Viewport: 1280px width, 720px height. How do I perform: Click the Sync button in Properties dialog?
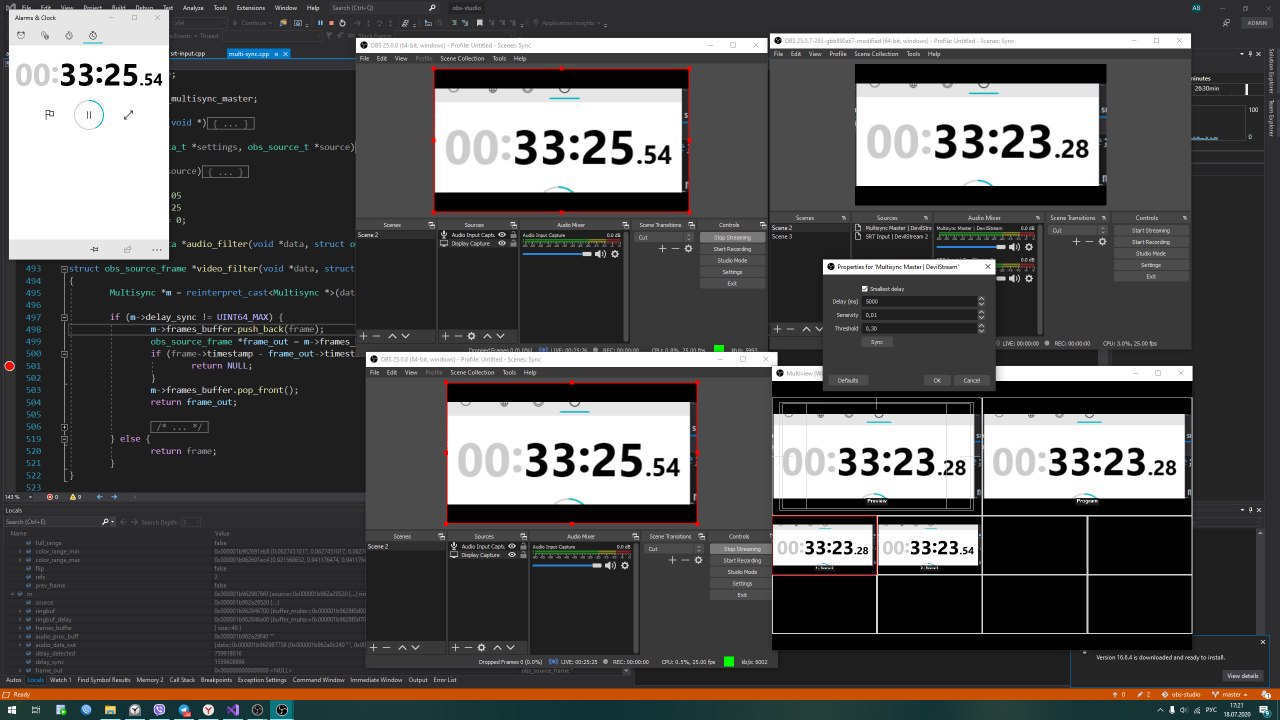(x=877, y=342)
